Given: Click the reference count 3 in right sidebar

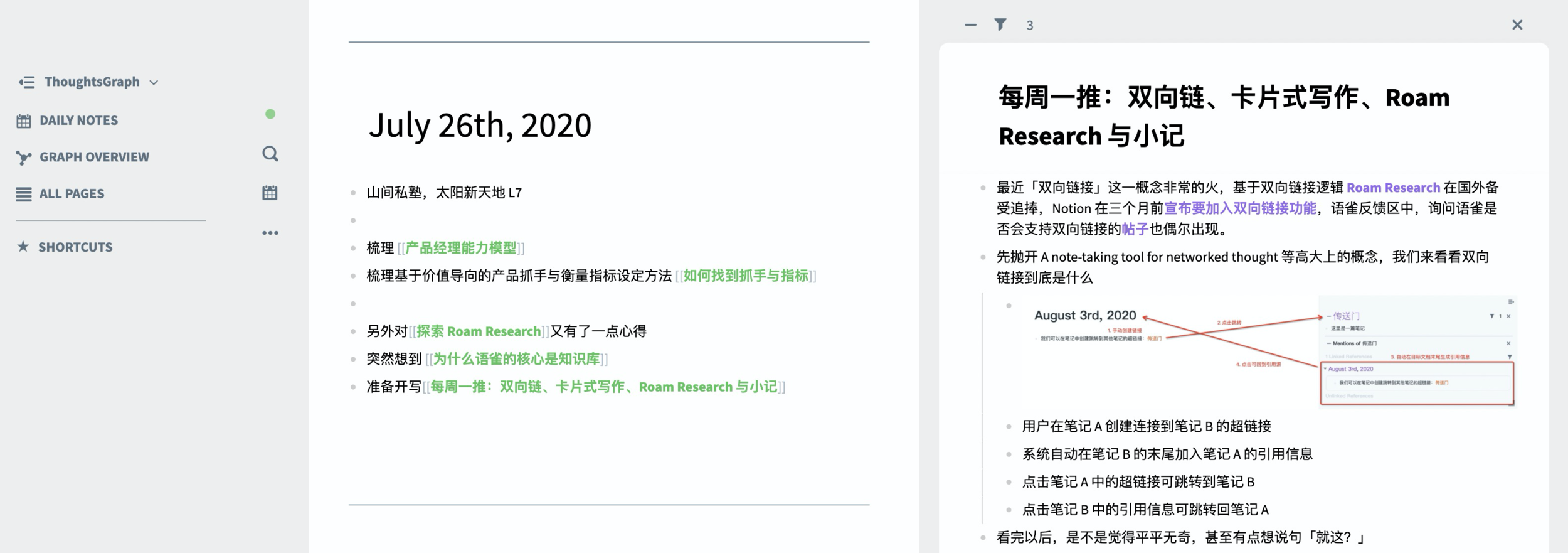Looking at the screenshot, I should 1030,26.
